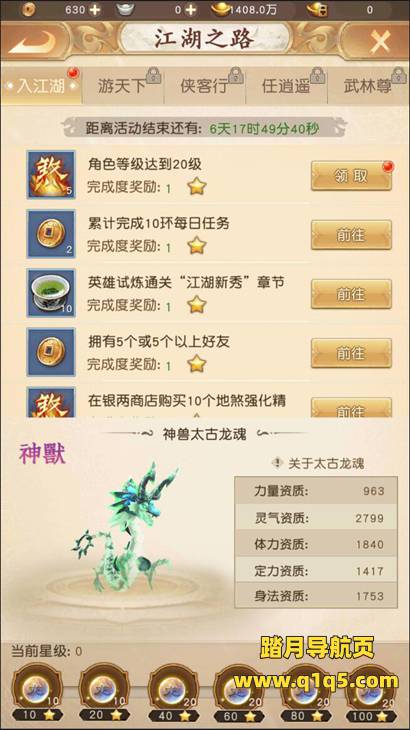
Task: Tap the coin reward for daily tasks
Action: [x=51, y=234]
